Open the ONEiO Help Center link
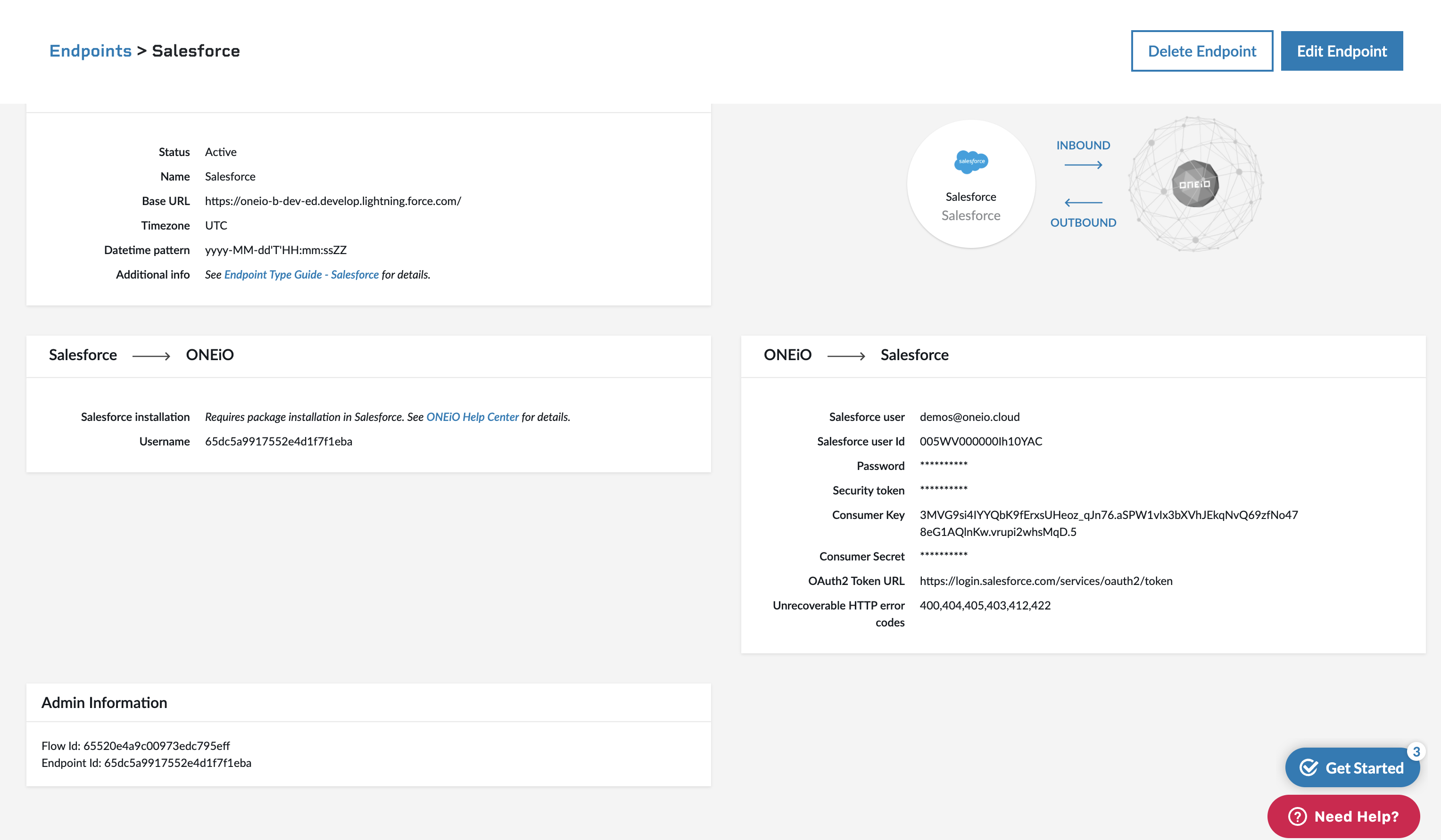The image size is (1441, 840). (472, 417)
